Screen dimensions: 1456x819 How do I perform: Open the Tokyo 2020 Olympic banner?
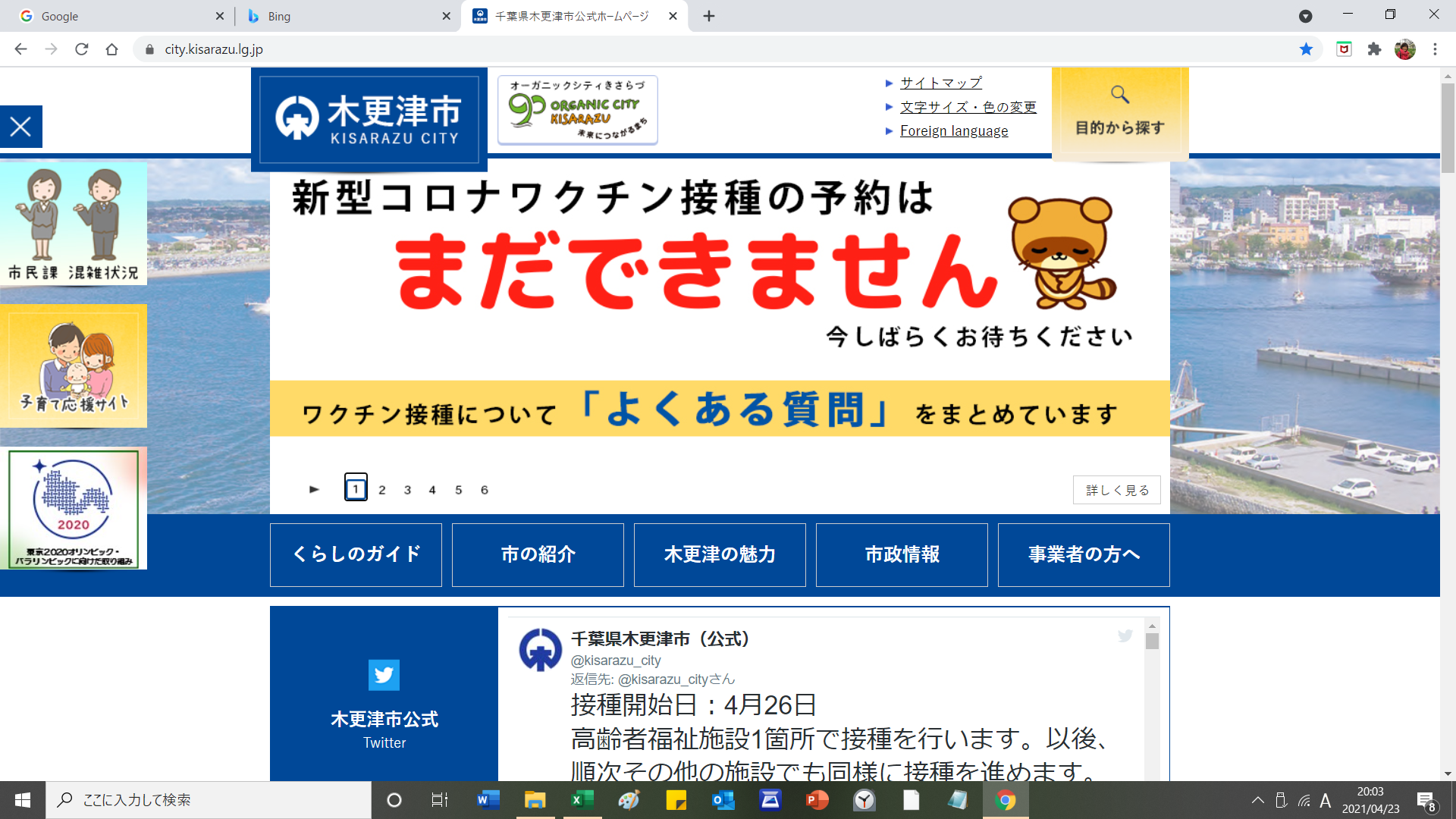click(74, 509)
